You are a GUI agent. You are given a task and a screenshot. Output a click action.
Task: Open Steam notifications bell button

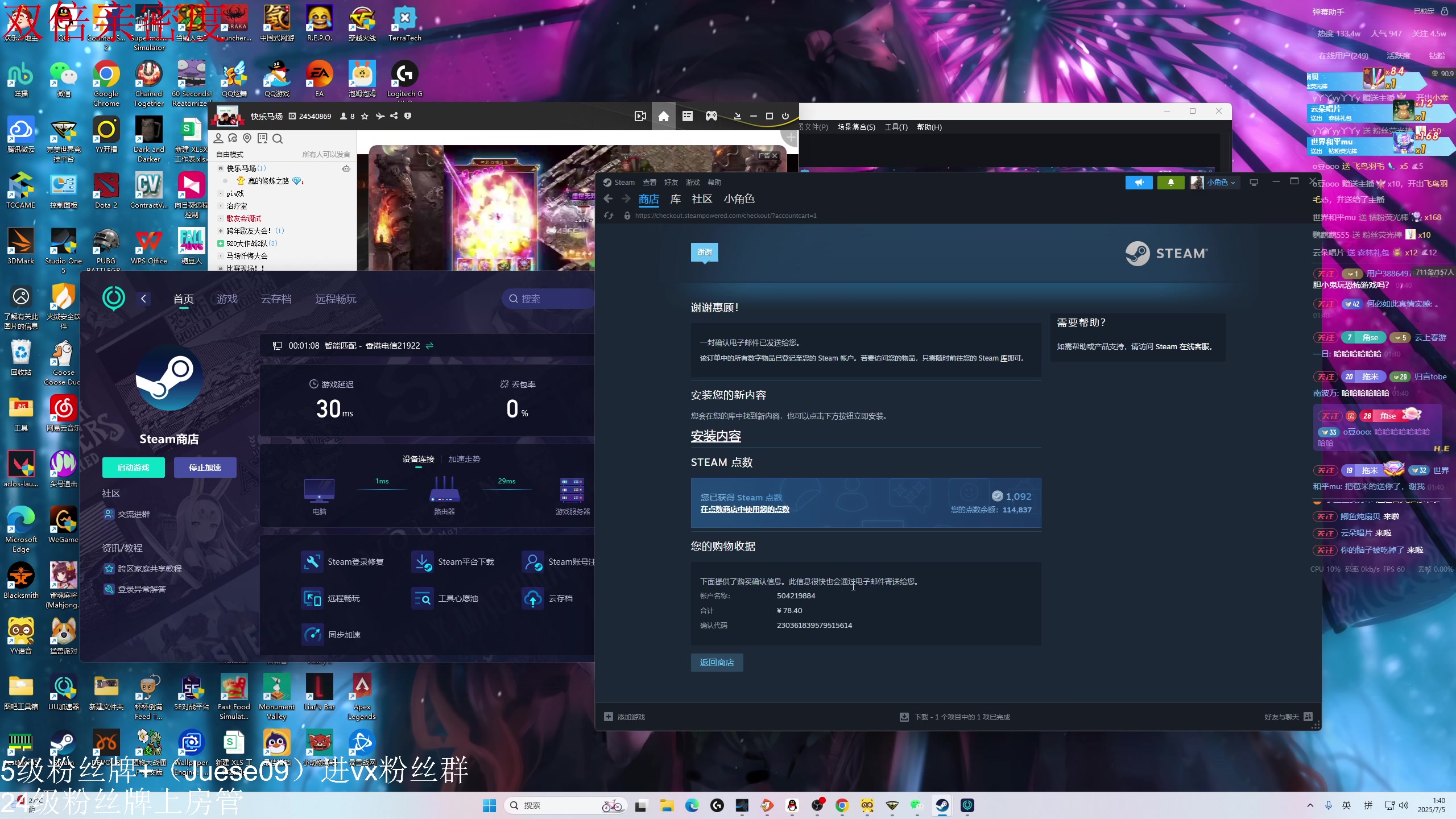(x=1170, y=183)
